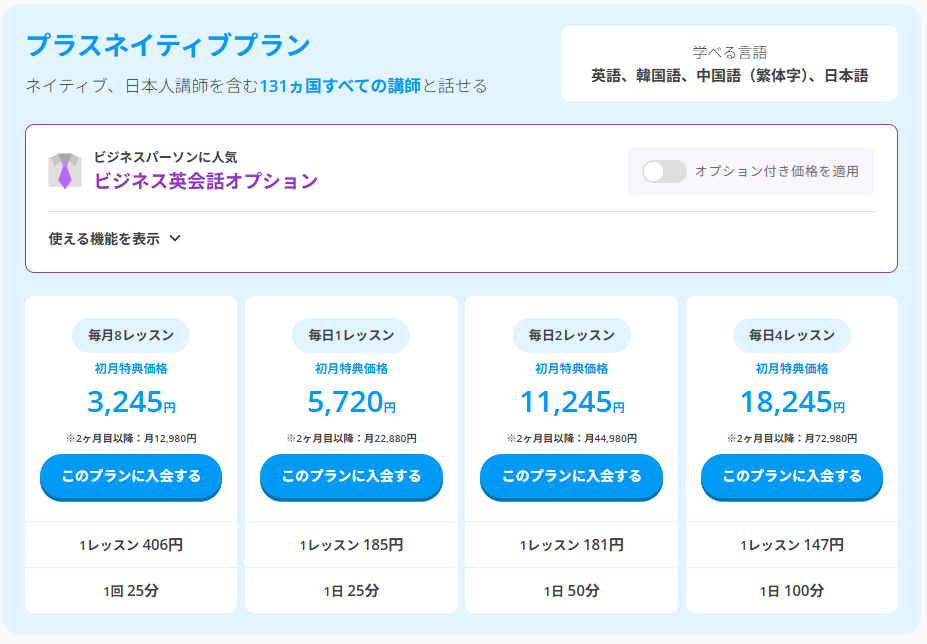Expand the 使える機能を表示 section
927x644 pixels.
114,239
